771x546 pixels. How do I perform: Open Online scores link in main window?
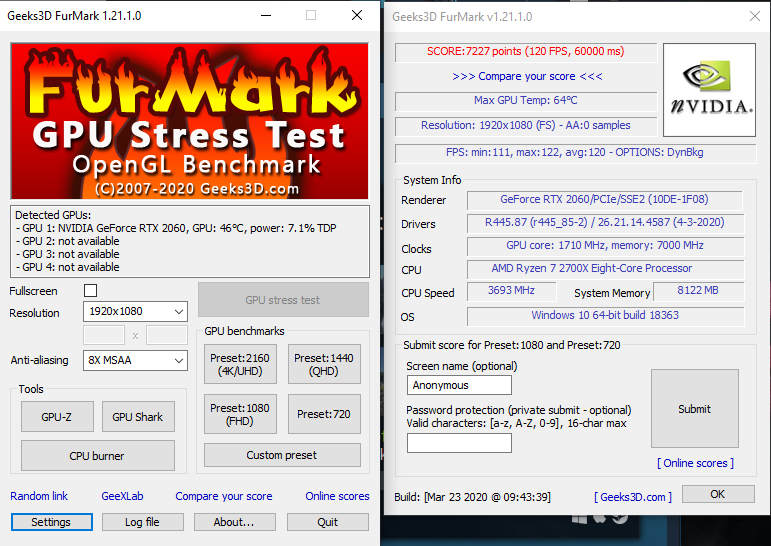point(337,496)
